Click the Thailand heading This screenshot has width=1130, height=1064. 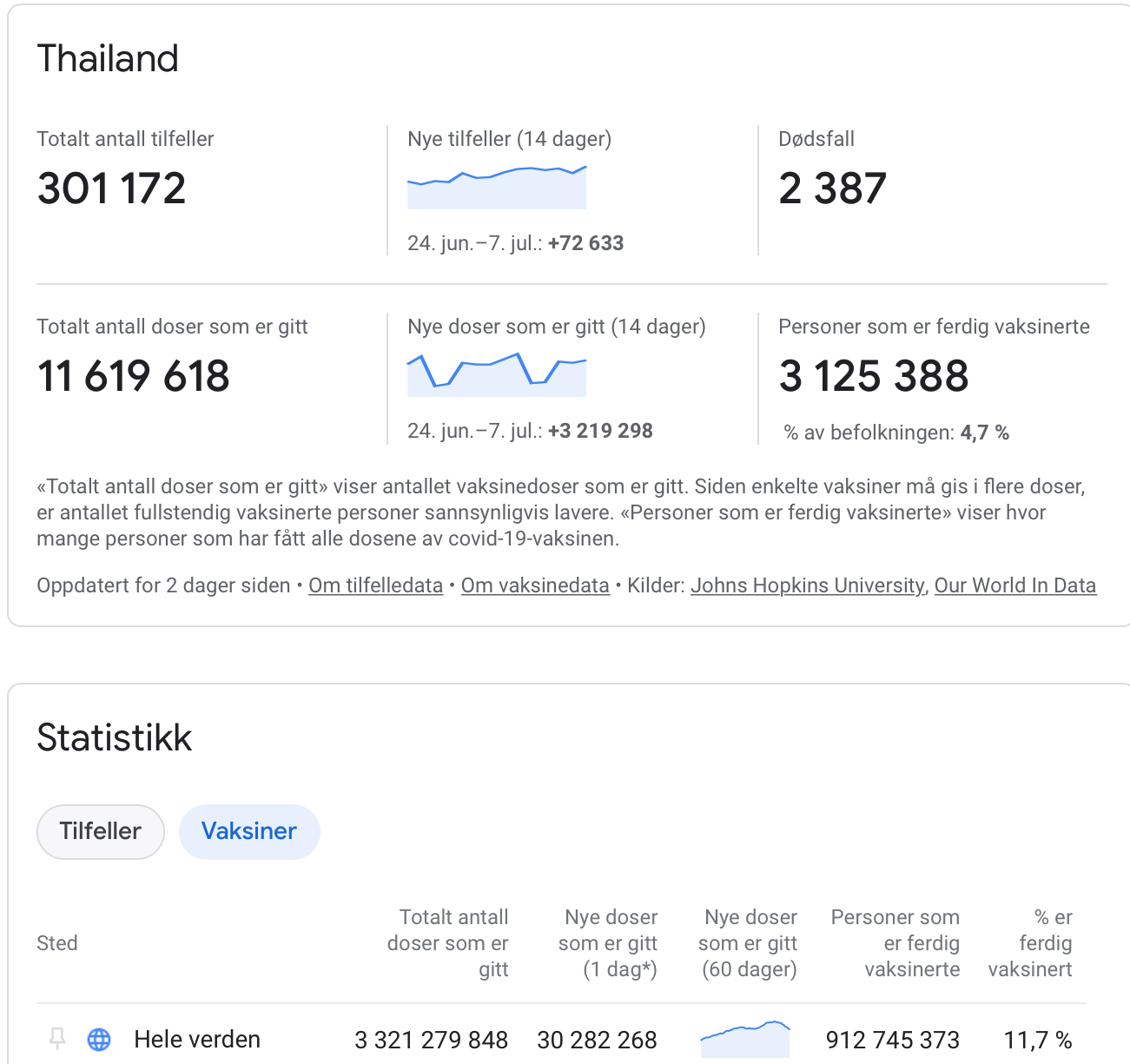(x=108, y=59)
